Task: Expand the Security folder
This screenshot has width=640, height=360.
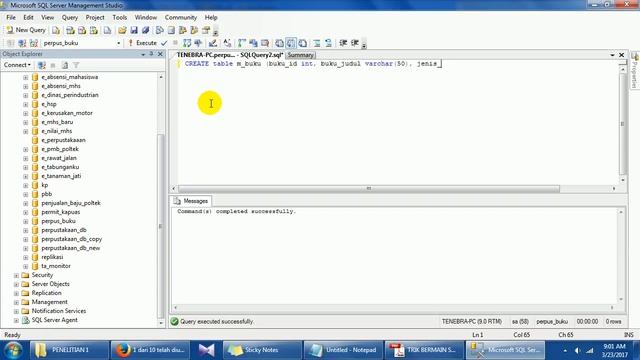Action: tap(16, 276)
